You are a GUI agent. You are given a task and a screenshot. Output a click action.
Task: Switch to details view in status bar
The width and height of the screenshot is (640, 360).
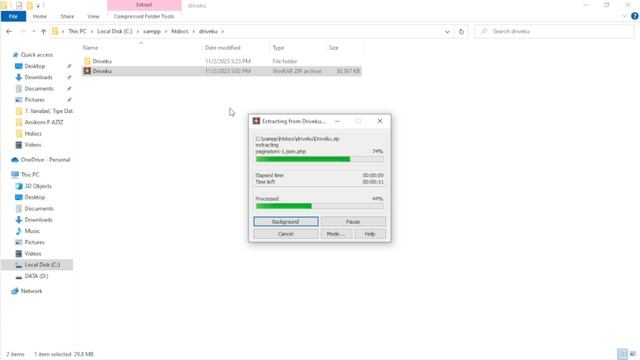click(622, 354)
